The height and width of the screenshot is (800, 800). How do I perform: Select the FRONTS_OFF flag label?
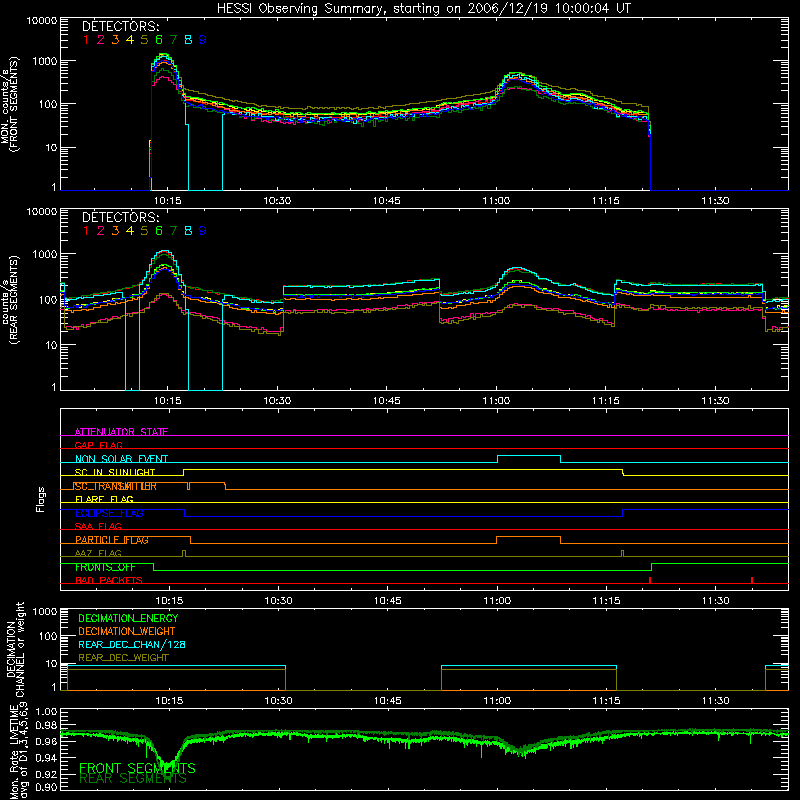click(x=105, y=567)
